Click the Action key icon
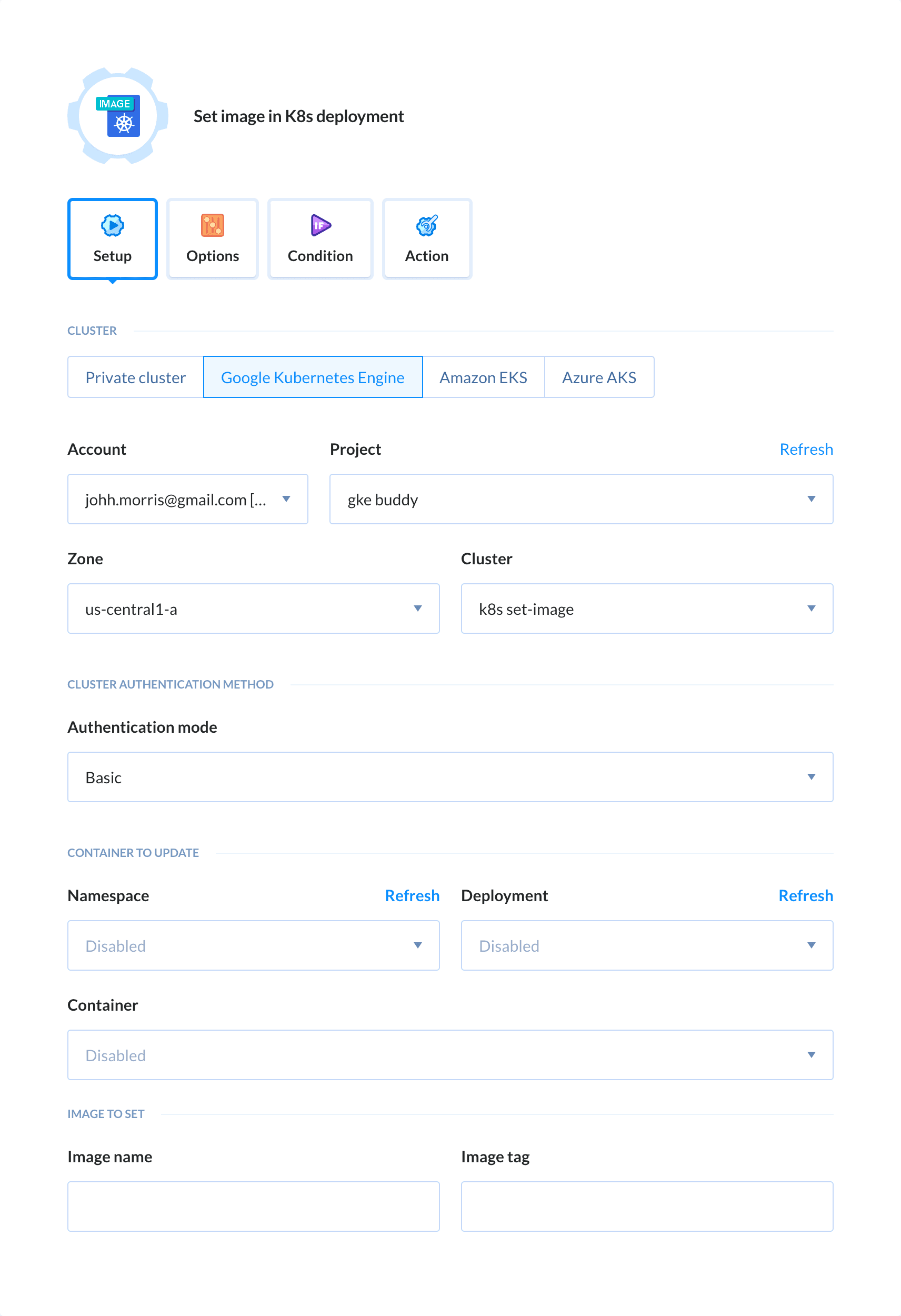901x1316 pixels. click(426, 225)
